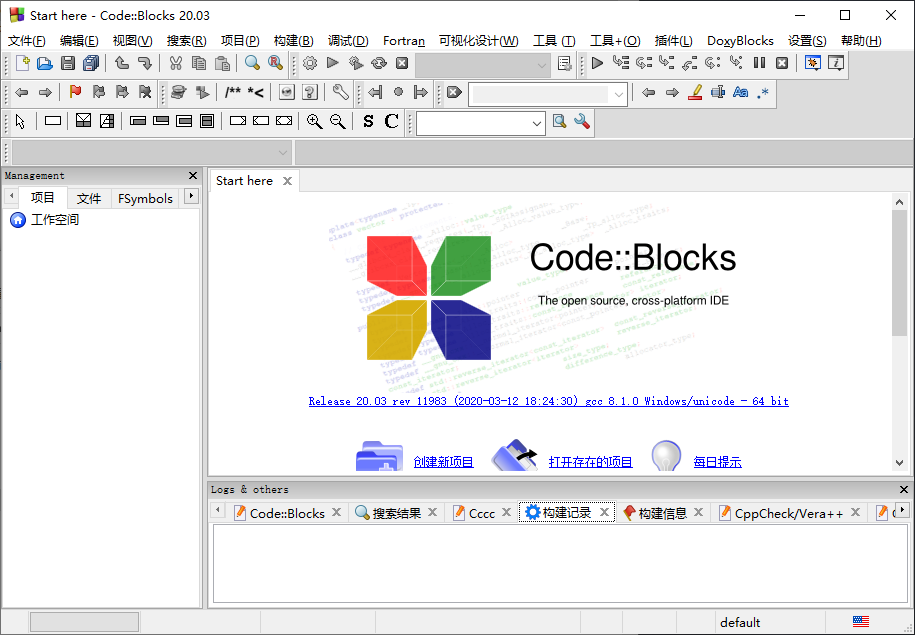Click the Release 20.03 rev 11983 link
Image resolution: width=915 pixels, height=635 pixels.
[549, 401]
